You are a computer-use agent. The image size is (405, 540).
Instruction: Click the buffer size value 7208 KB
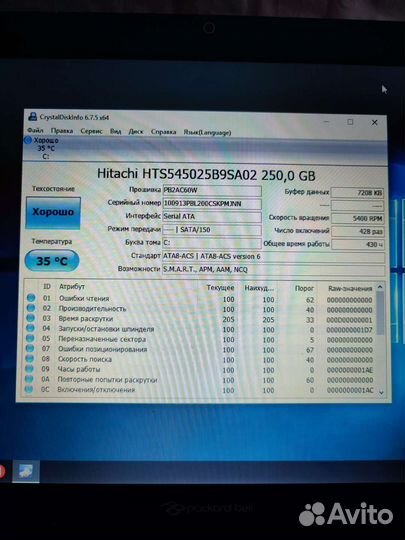pos(357,193)
